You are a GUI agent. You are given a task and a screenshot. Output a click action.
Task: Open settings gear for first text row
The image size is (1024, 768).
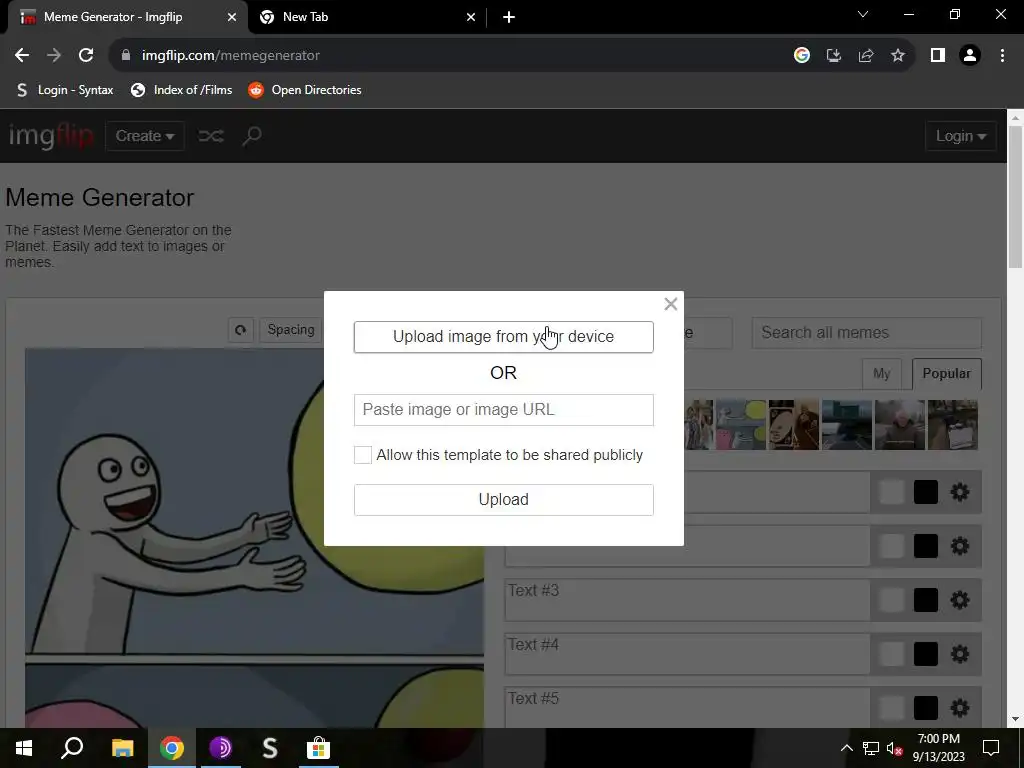point(959,492)
